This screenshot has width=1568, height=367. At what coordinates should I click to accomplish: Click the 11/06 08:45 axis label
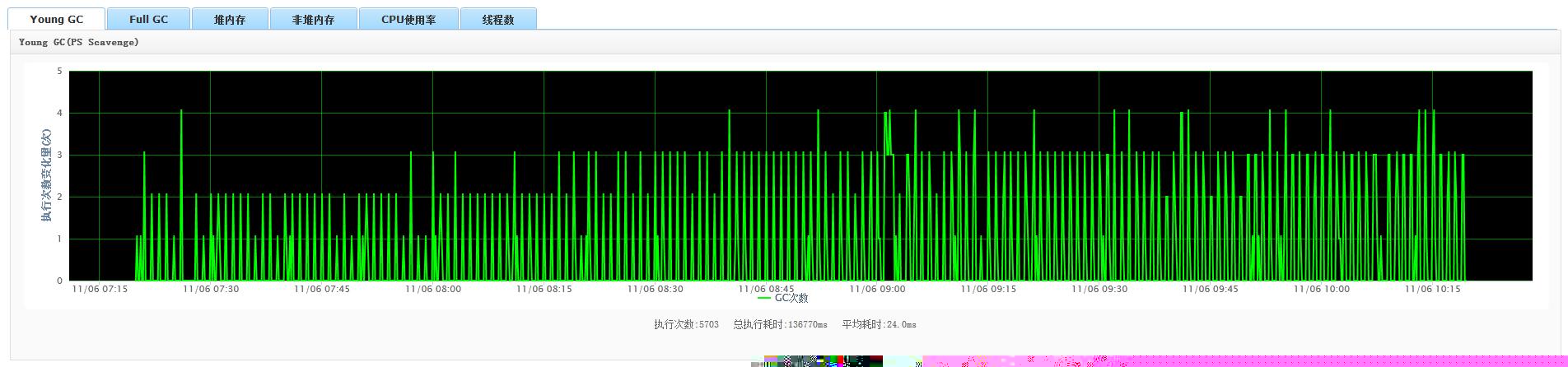(x=767, y=289)
